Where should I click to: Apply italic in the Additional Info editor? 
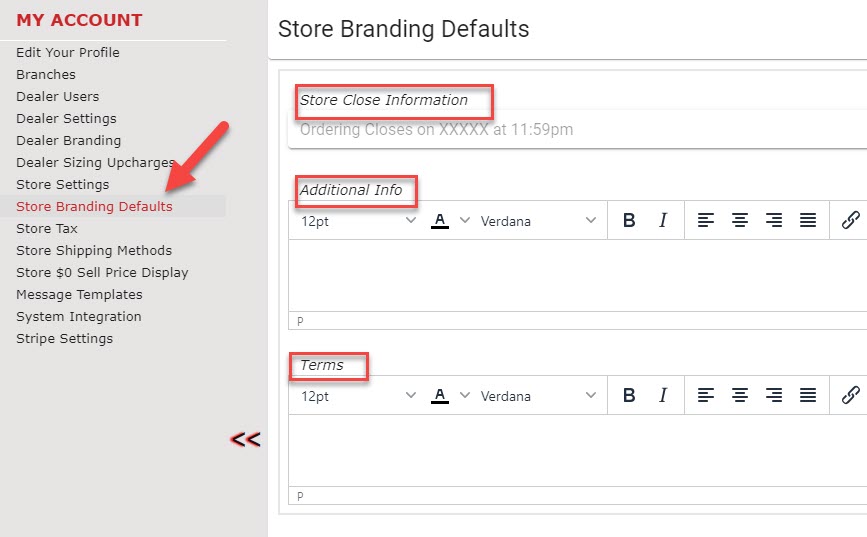tap(662, 221)
